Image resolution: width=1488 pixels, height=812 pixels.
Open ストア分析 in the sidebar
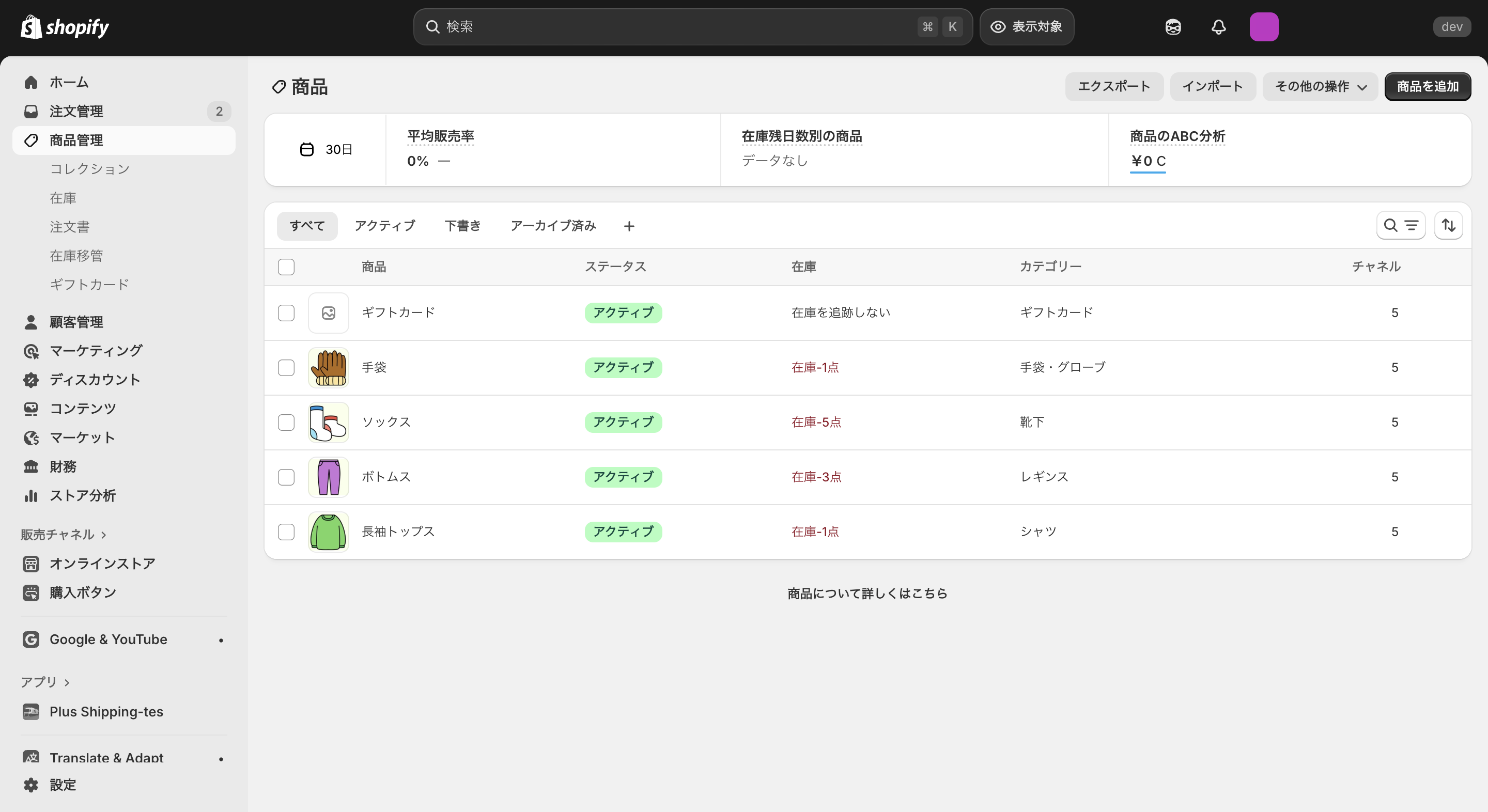(82, 495)
